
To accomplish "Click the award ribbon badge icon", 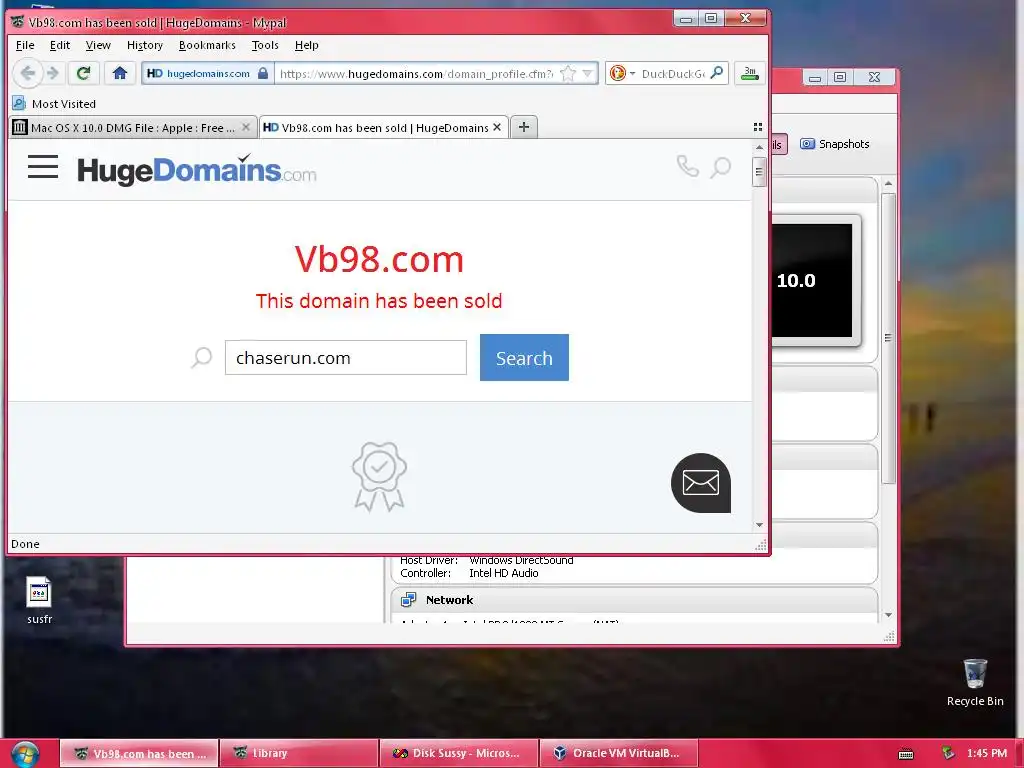I will point(379,476).
